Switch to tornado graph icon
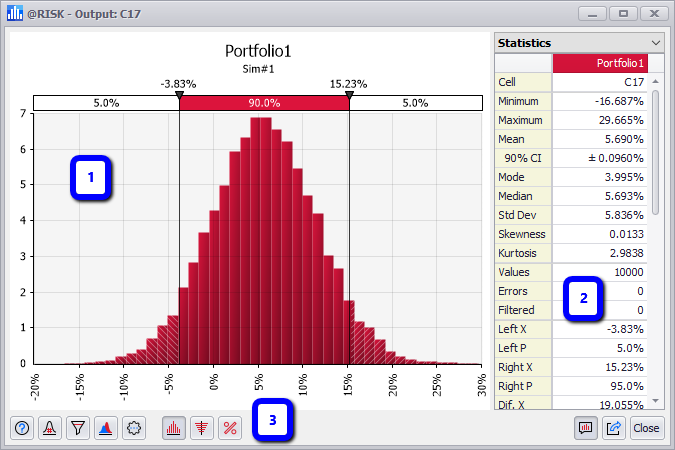 pyautogui.click(x=201, y=428)
